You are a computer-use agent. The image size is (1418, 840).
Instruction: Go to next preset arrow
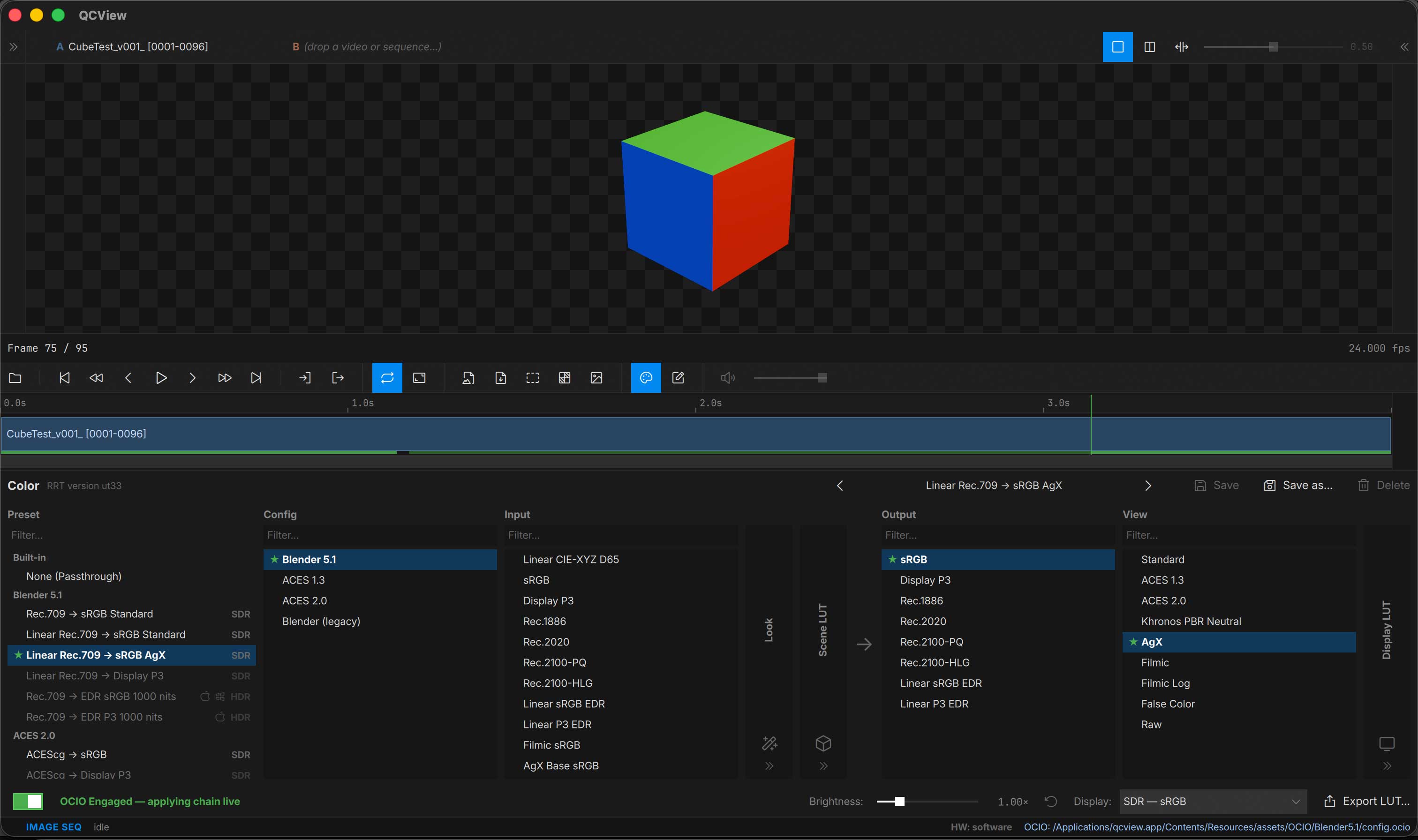pos(1147,486)
